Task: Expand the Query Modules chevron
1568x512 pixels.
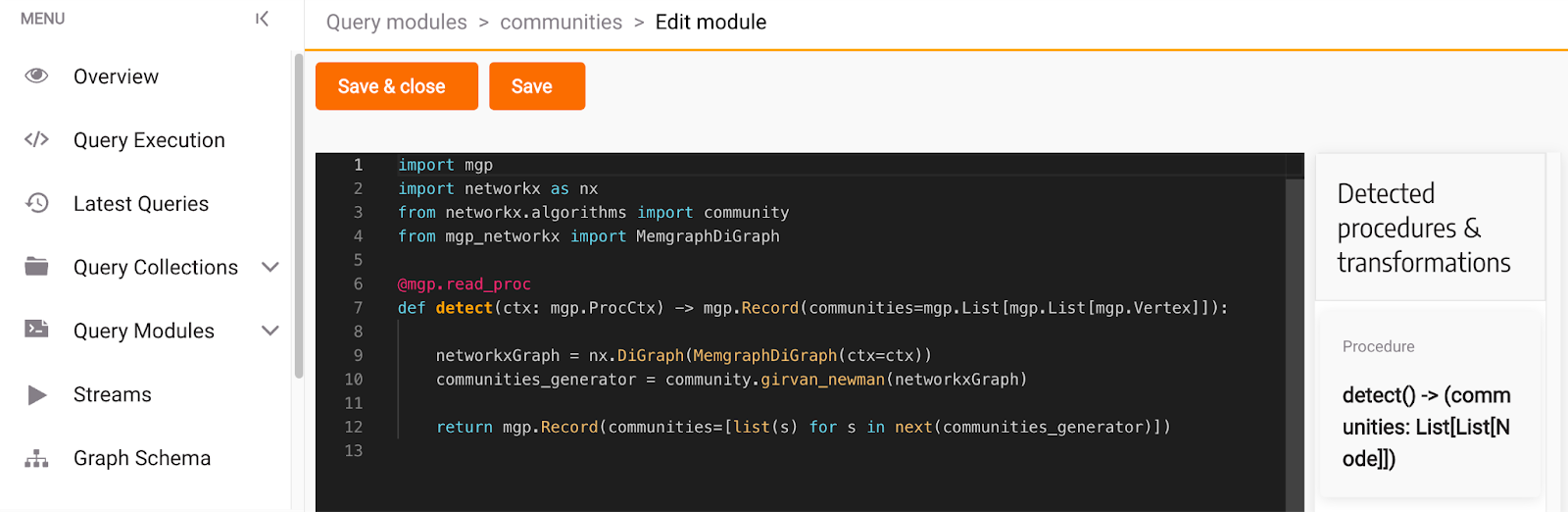Action: click(270, 331)
